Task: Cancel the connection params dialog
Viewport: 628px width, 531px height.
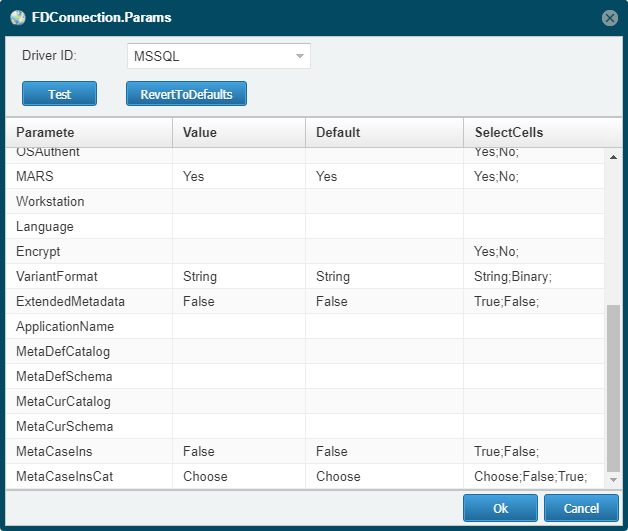Action: coord(581,508)
